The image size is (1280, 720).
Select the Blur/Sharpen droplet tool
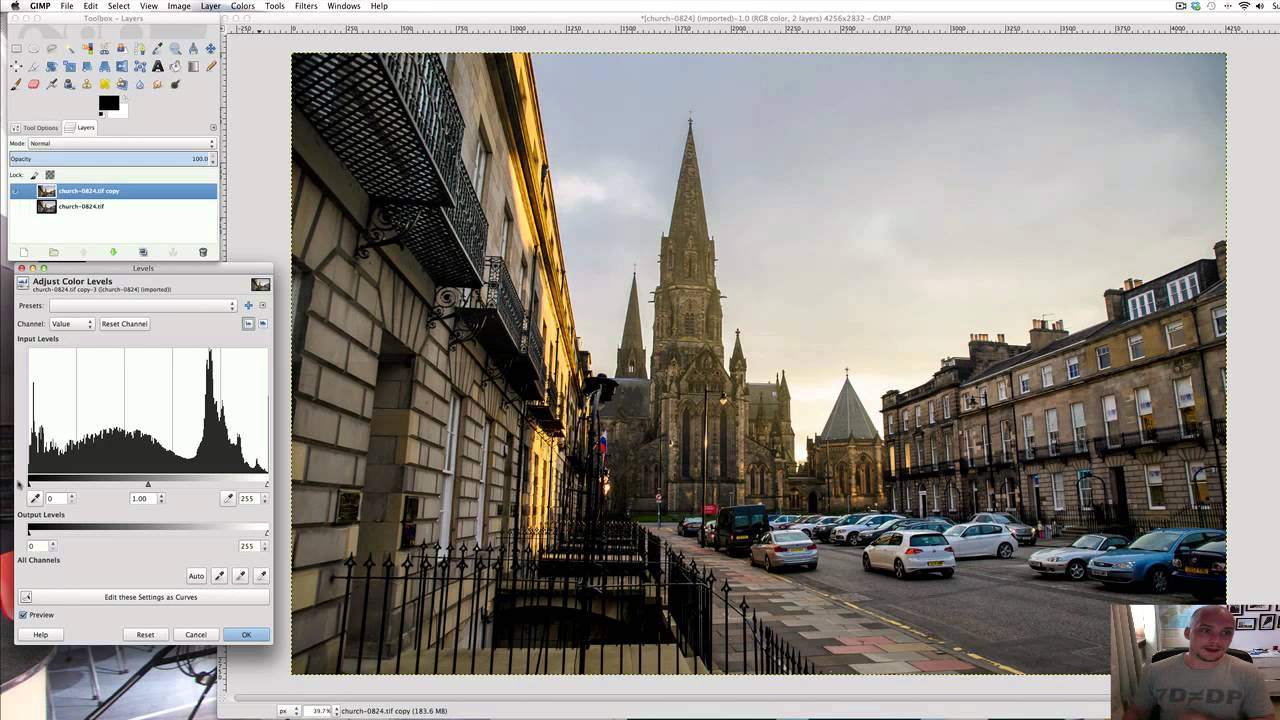pyautogui.click(x=140, y=84)
